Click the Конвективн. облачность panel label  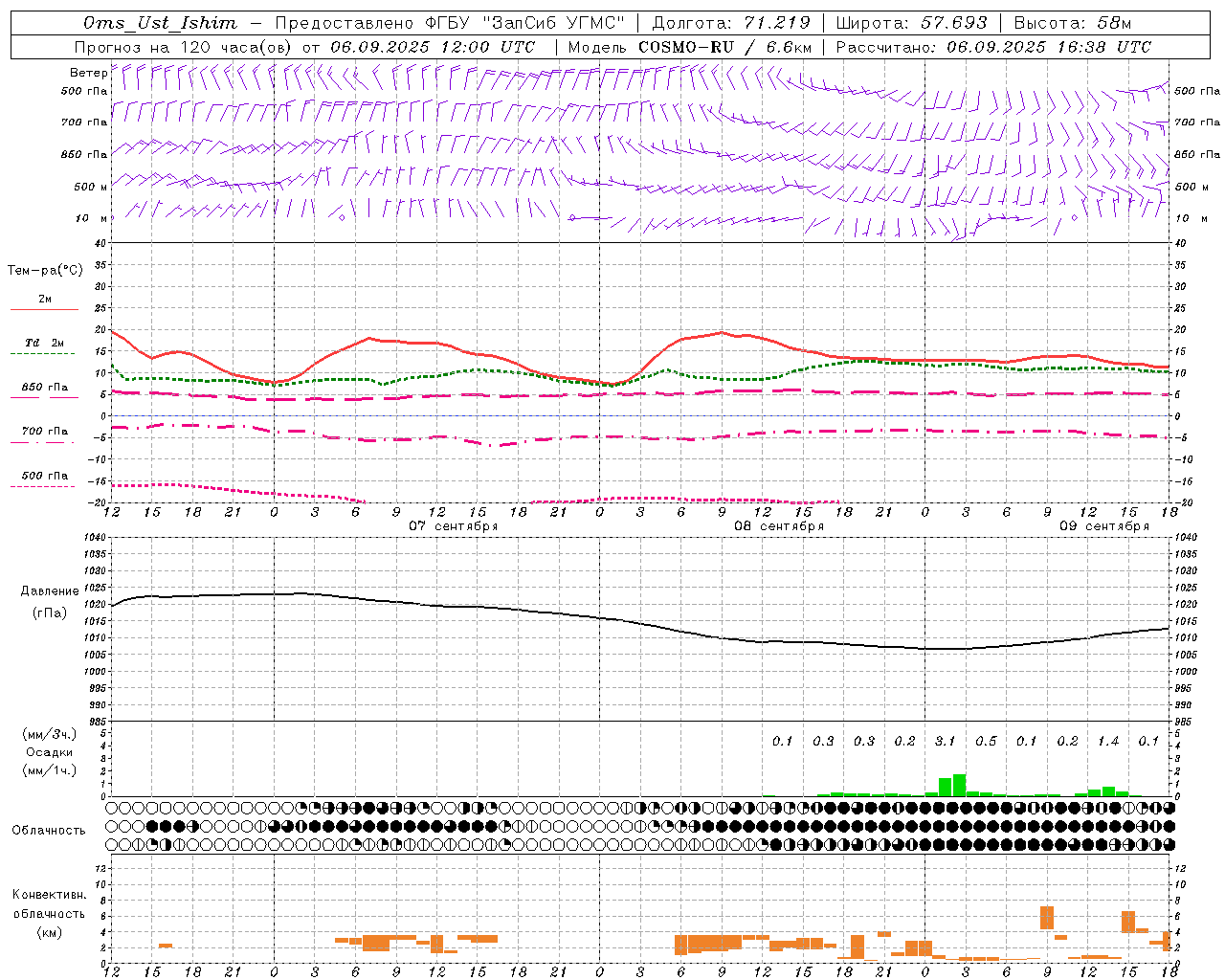click(49, 904)
